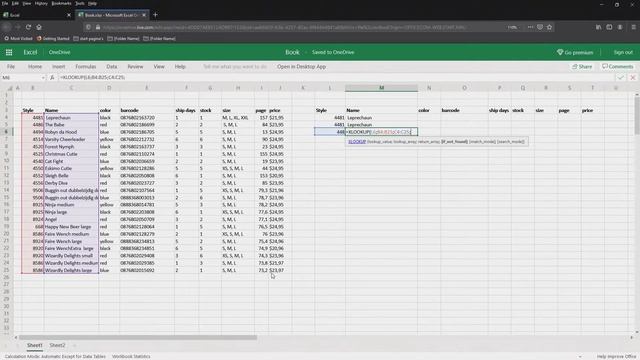Reload the page in the browser
The width and height of the screenshot is (640, 360).
pyautogui.click(x=28, y=27)
